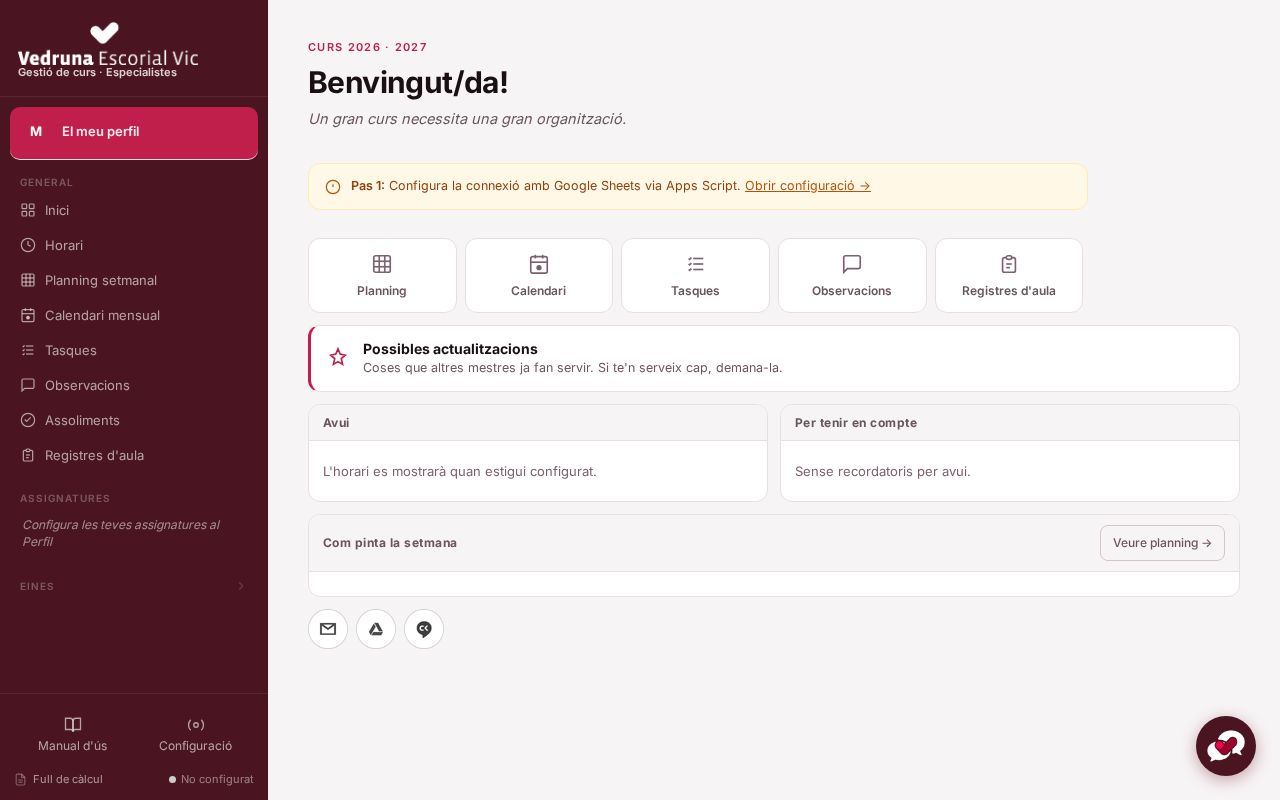Click the No configurat status indicator
Screen dimensions: 1280x800
(x=211, y=779)
